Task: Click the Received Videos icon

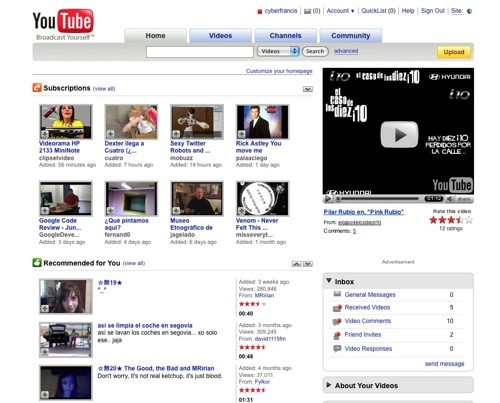Action: (337, 308)
